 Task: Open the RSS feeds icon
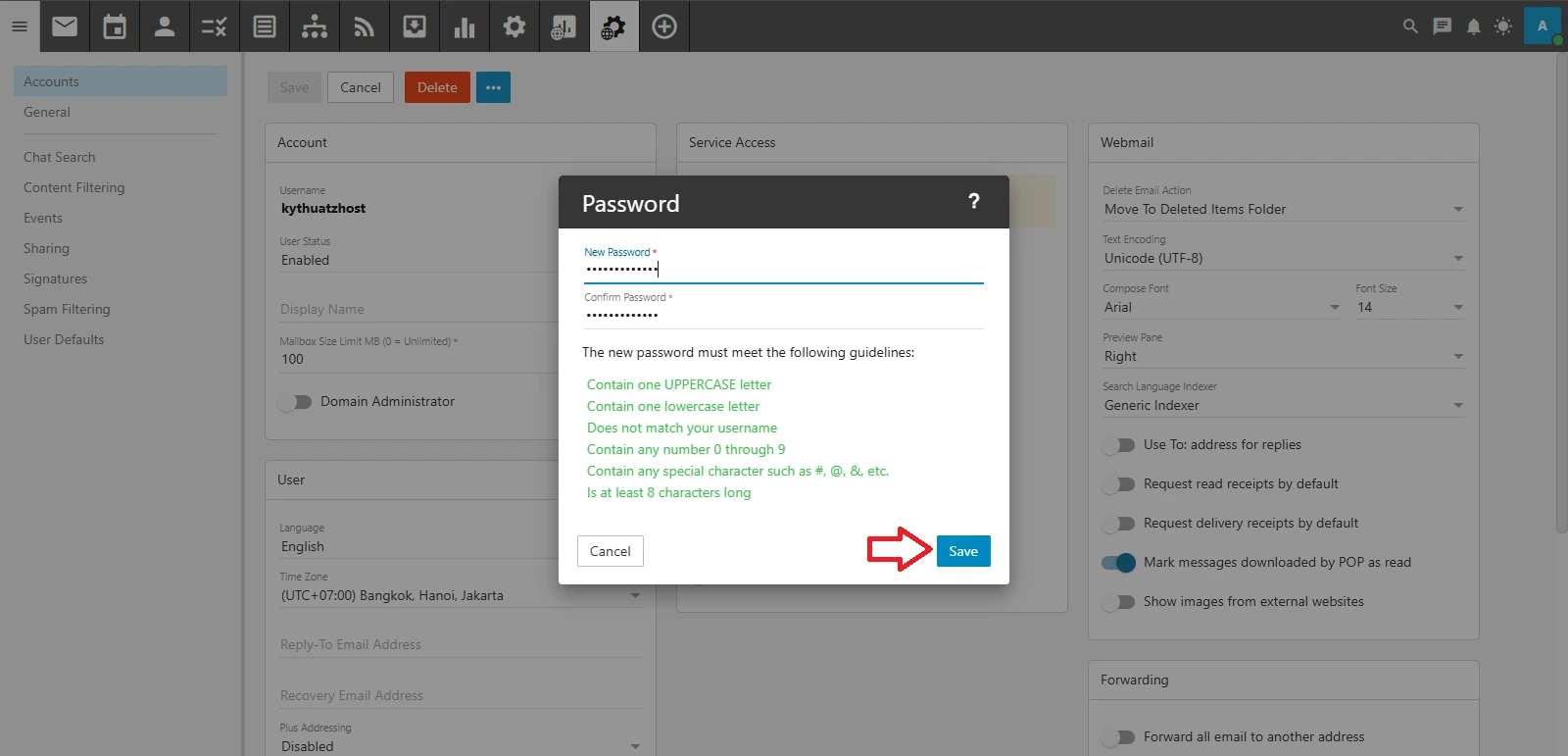(365, 26)
